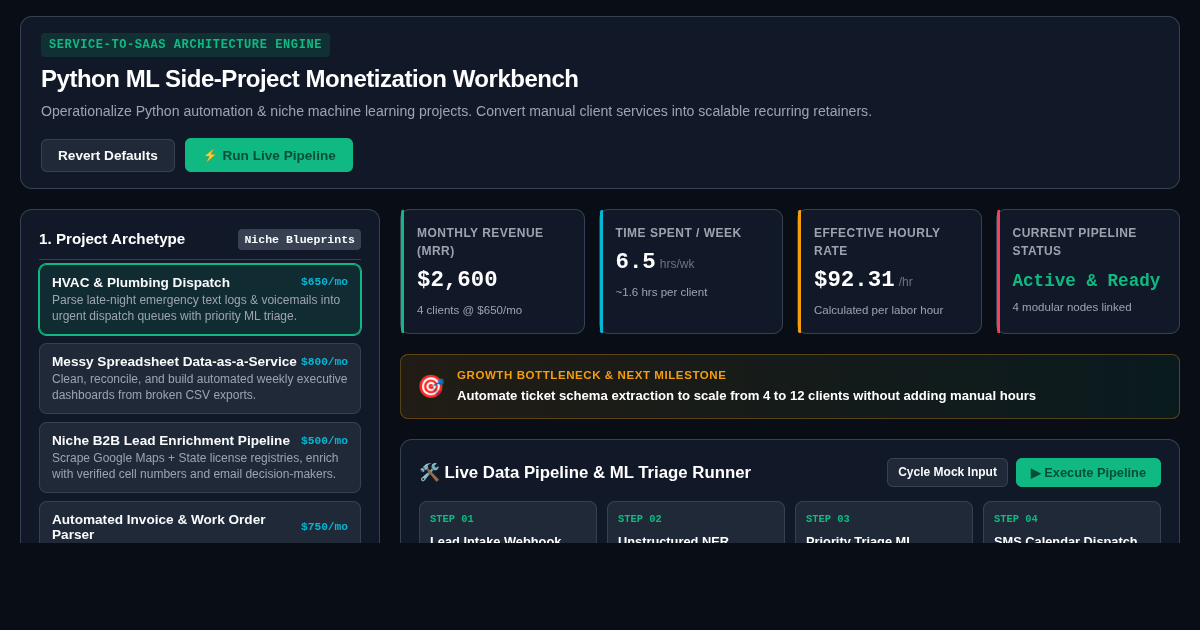Click the Growth Bottleneck & Next Milestone heading

(x=592, y=375)
